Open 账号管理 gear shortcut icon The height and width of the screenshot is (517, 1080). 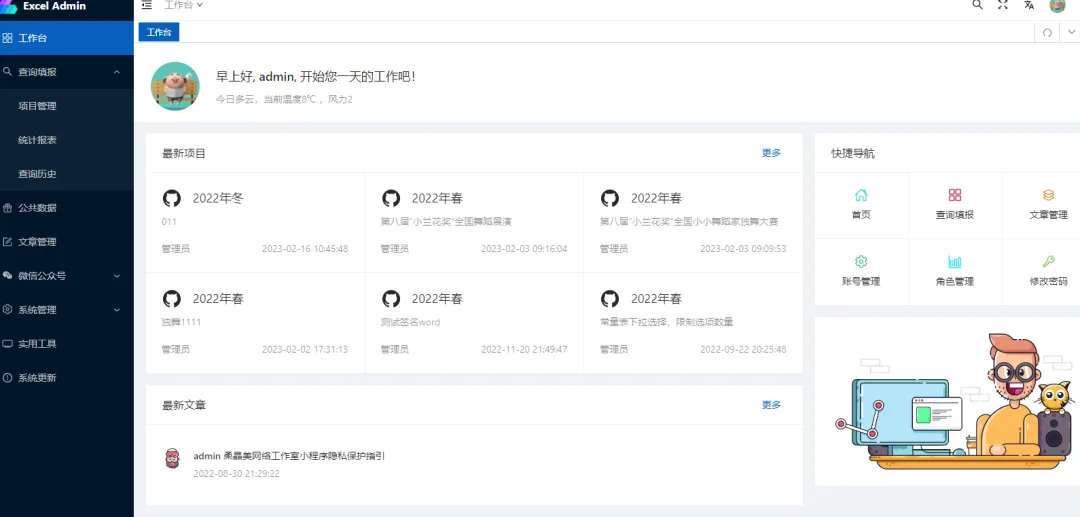[861, 262]
